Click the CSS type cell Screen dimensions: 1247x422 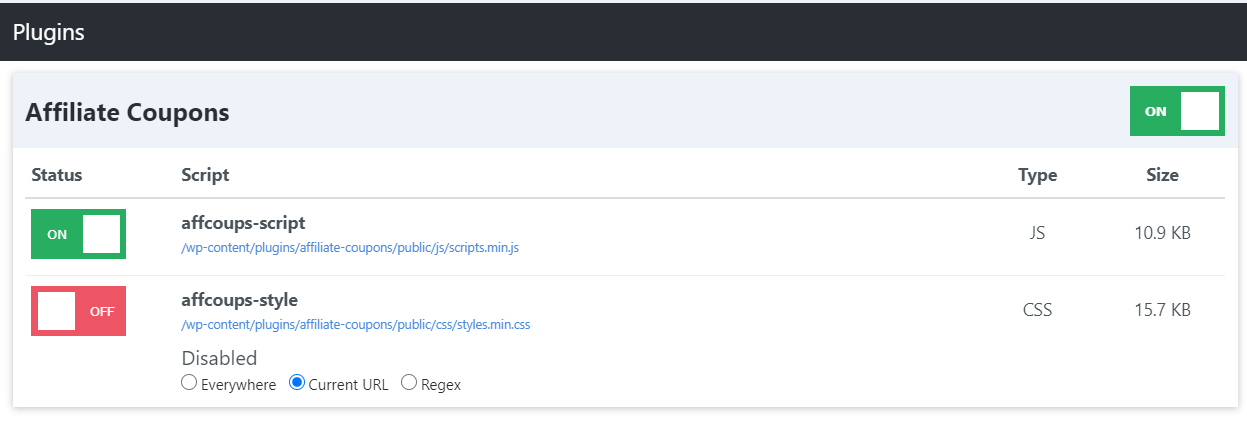point(1037,310)
